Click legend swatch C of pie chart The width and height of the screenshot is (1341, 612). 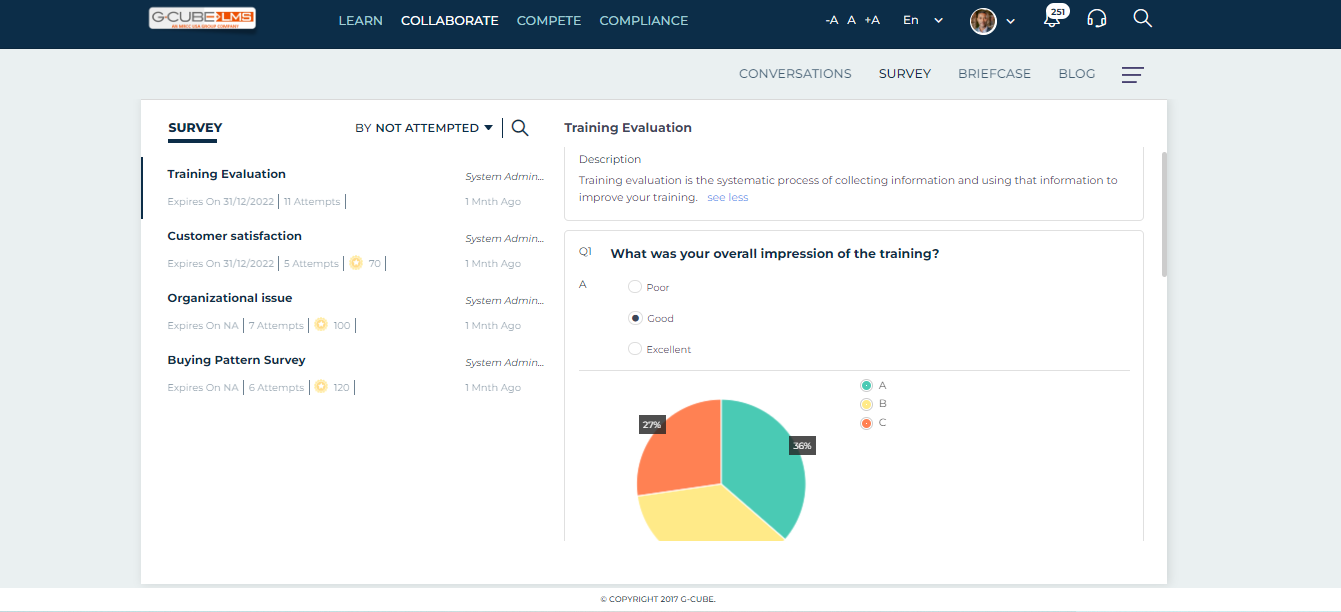866,423
